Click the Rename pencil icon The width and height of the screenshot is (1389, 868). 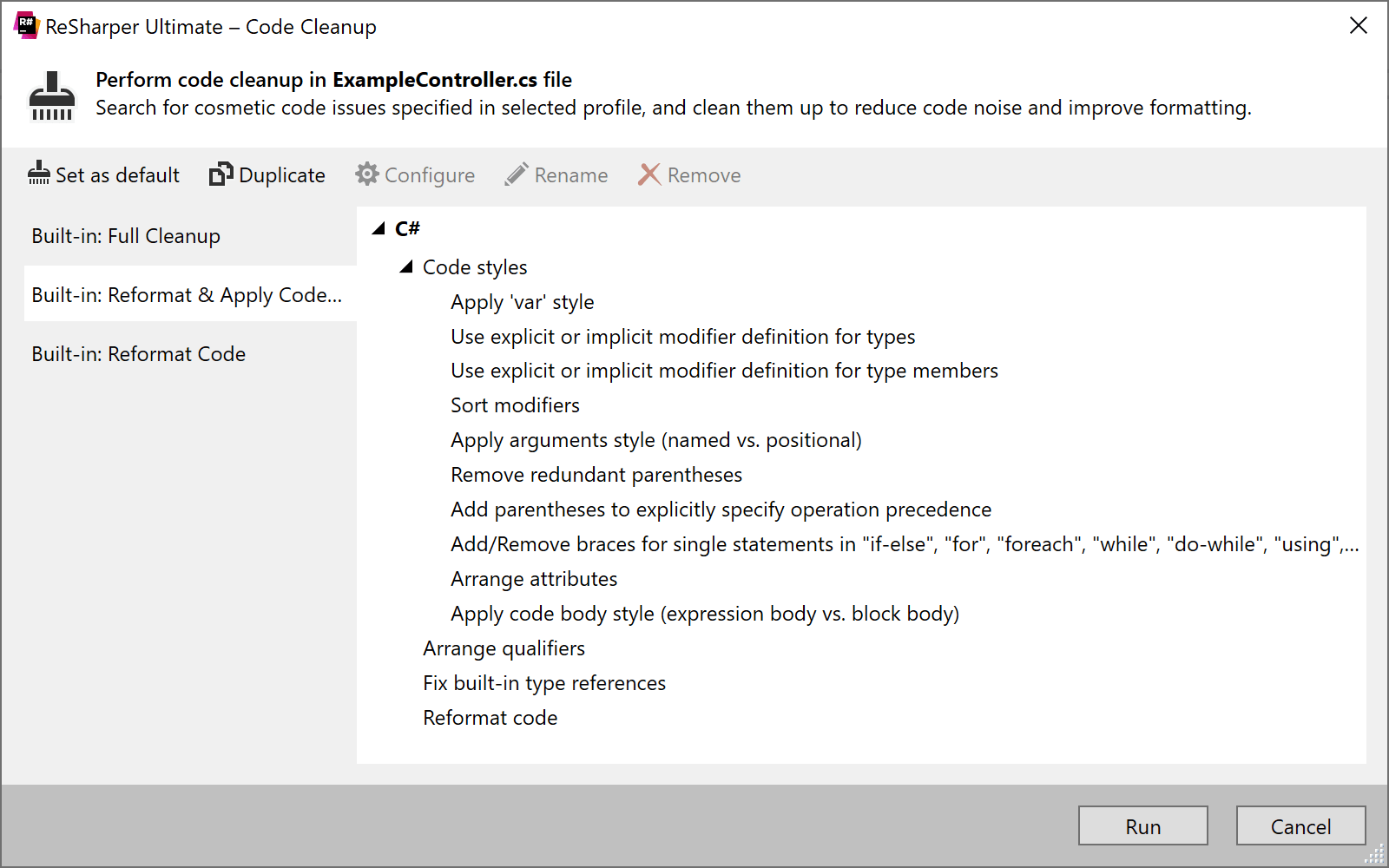tap(517, 174)
